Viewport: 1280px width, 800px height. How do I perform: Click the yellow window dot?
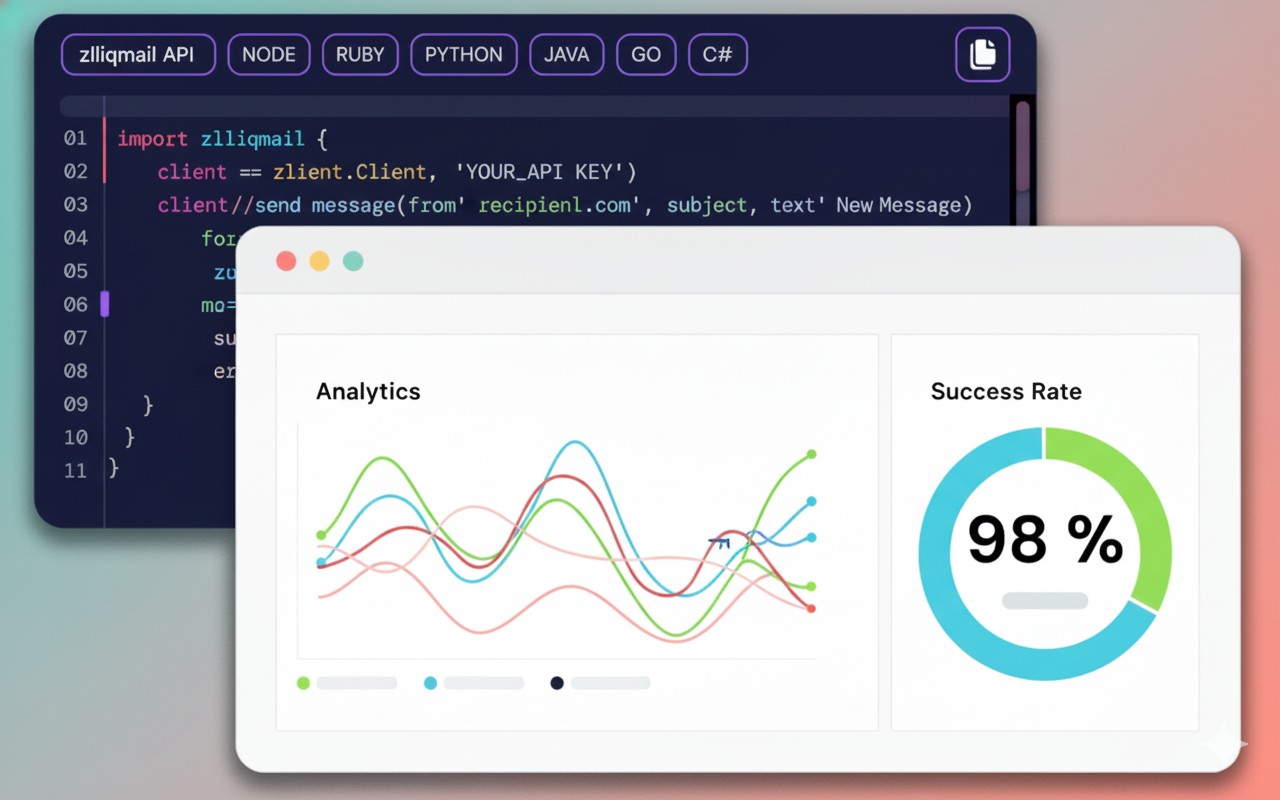(x=319, y=261)
